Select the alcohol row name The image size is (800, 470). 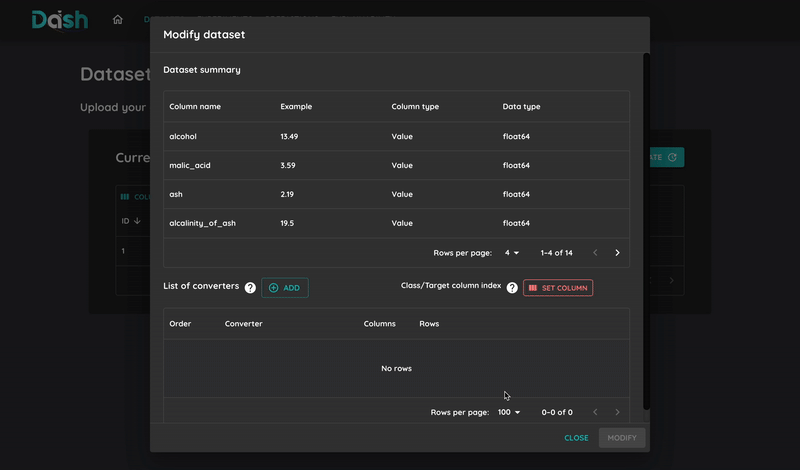[183, 136]
